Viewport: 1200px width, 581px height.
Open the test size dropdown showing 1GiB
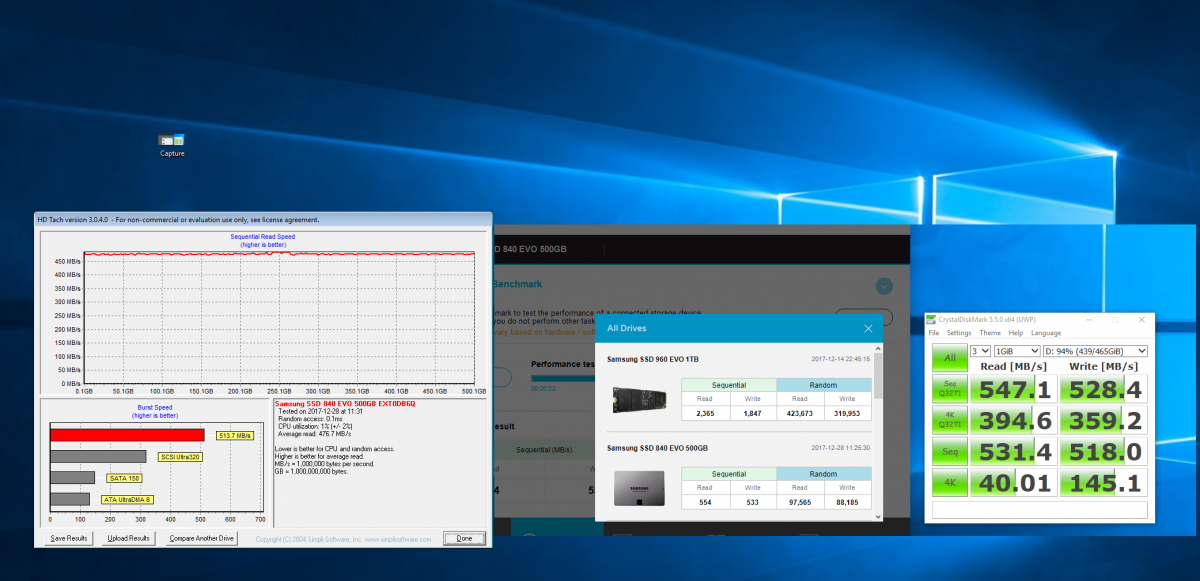tap(1015, 351)
